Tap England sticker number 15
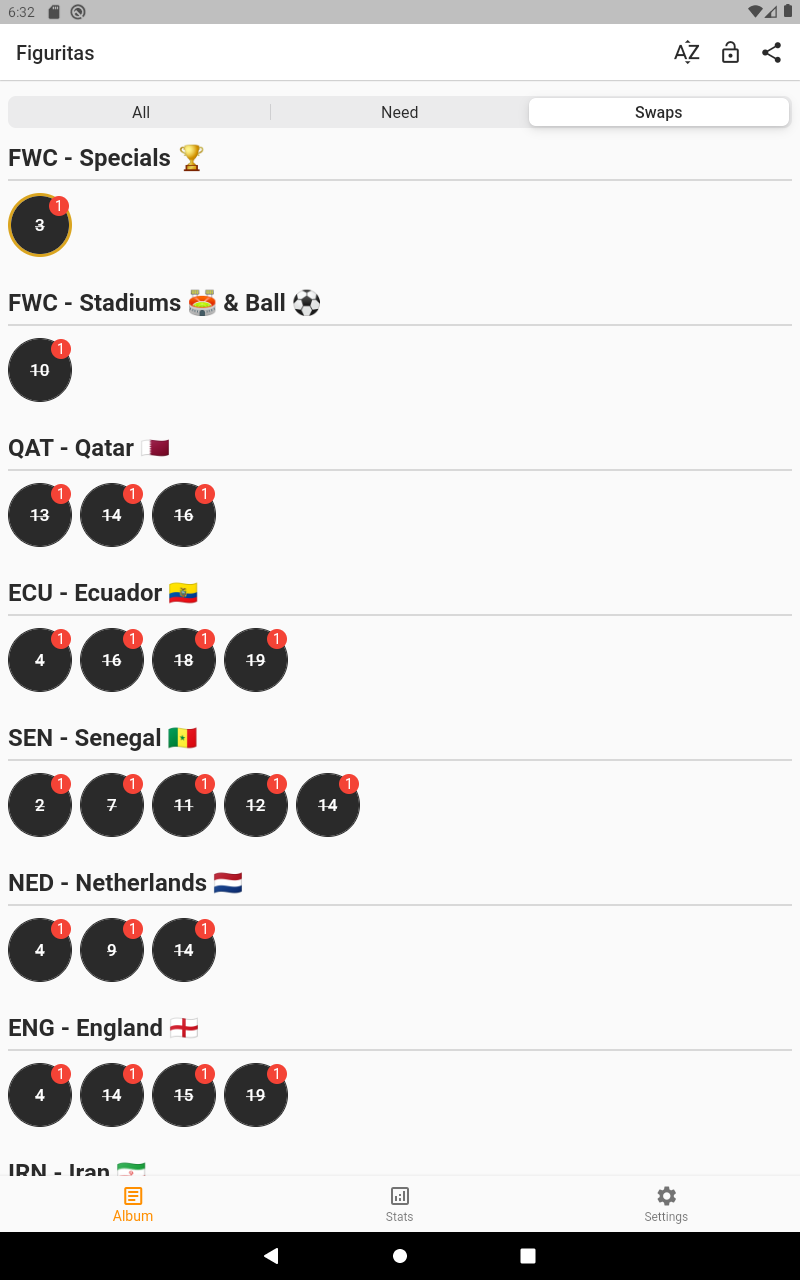 point(184,1095)
